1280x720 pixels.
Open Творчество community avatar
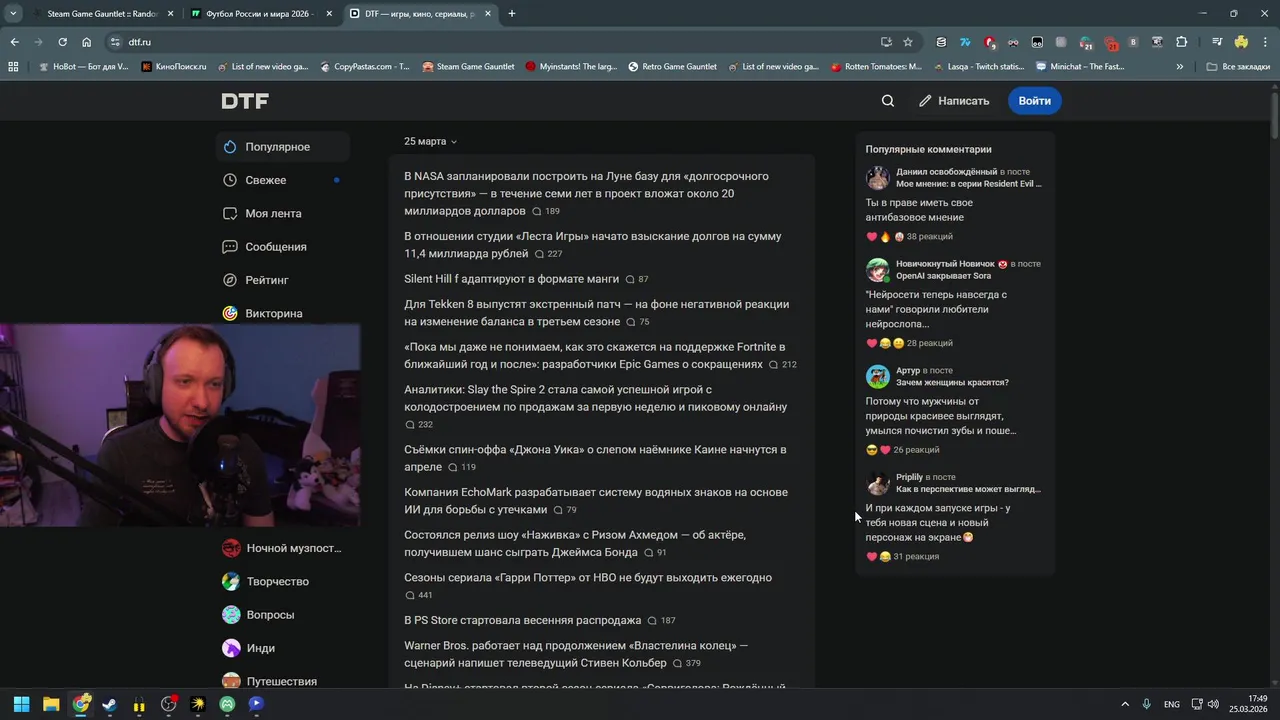click(231, 581)
